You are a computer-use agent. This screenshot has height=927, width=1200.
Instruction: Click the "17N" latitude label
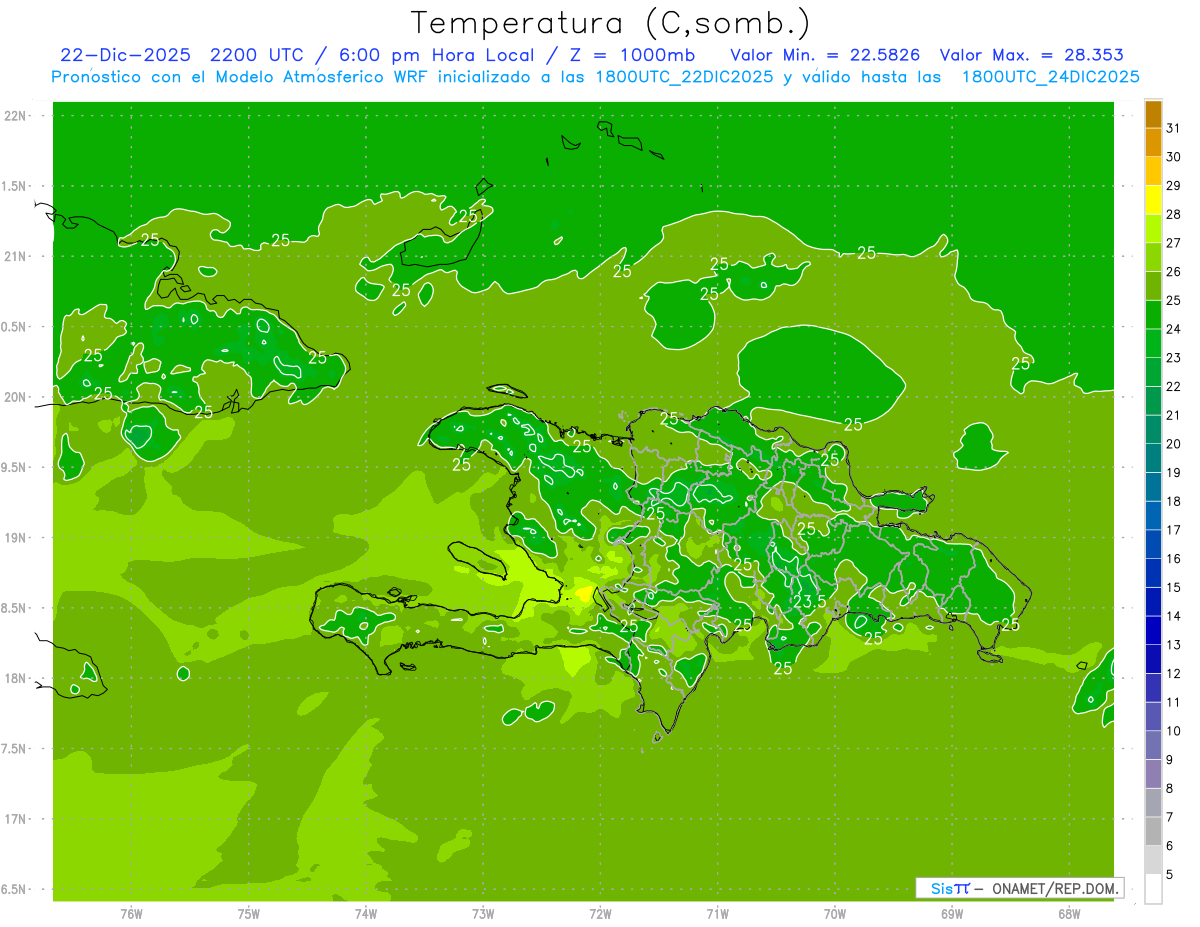point(14,819)
